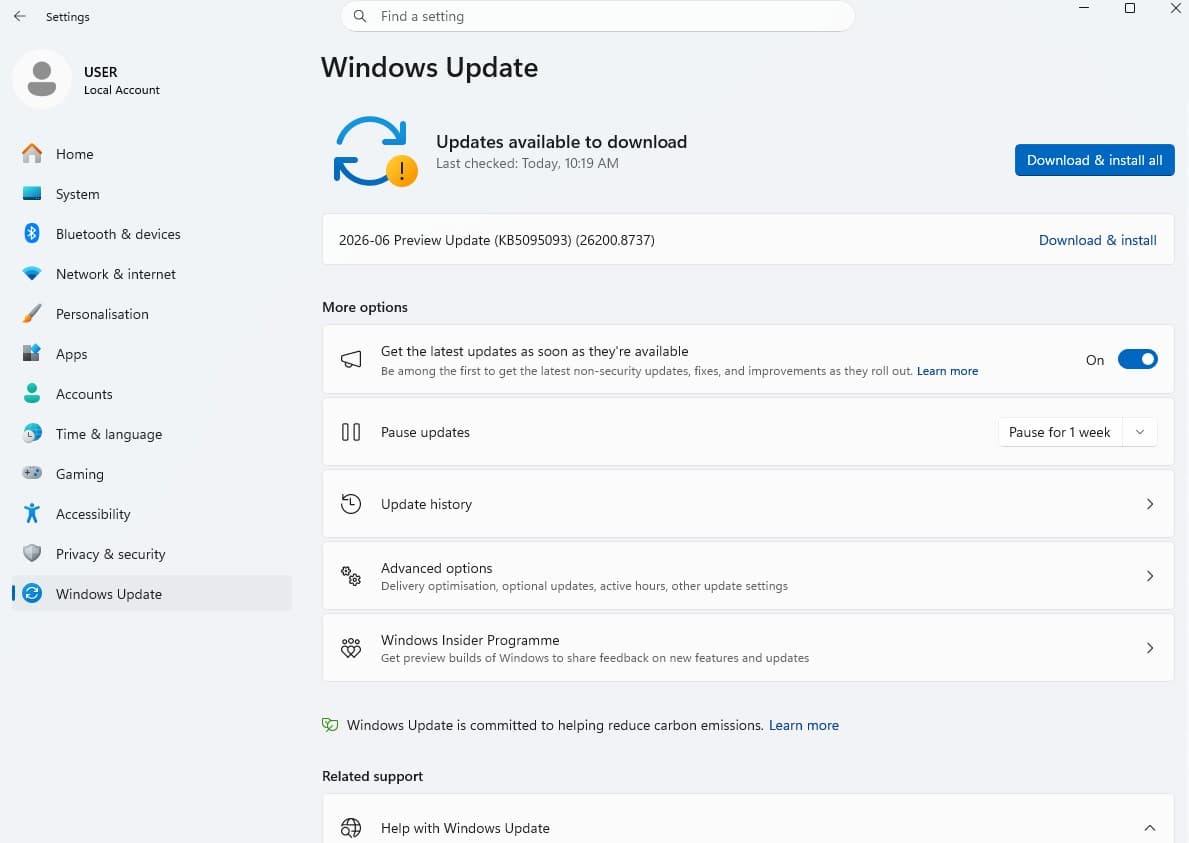Image resolution: width=1189 pixels, height=843 pixels.
Task: Click the megaphone icon for latest updates
Action: 350,359
